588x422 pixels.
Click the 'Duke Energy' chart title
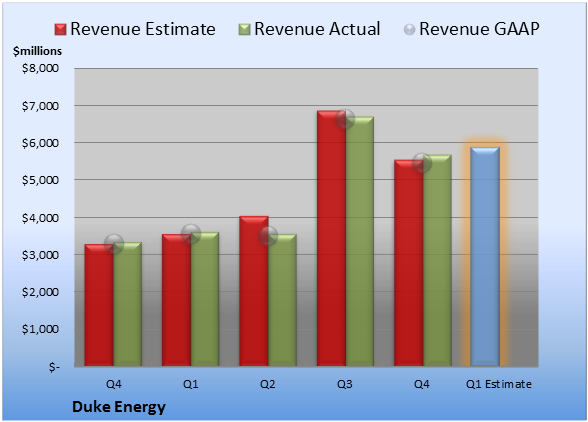pos(119,407)
